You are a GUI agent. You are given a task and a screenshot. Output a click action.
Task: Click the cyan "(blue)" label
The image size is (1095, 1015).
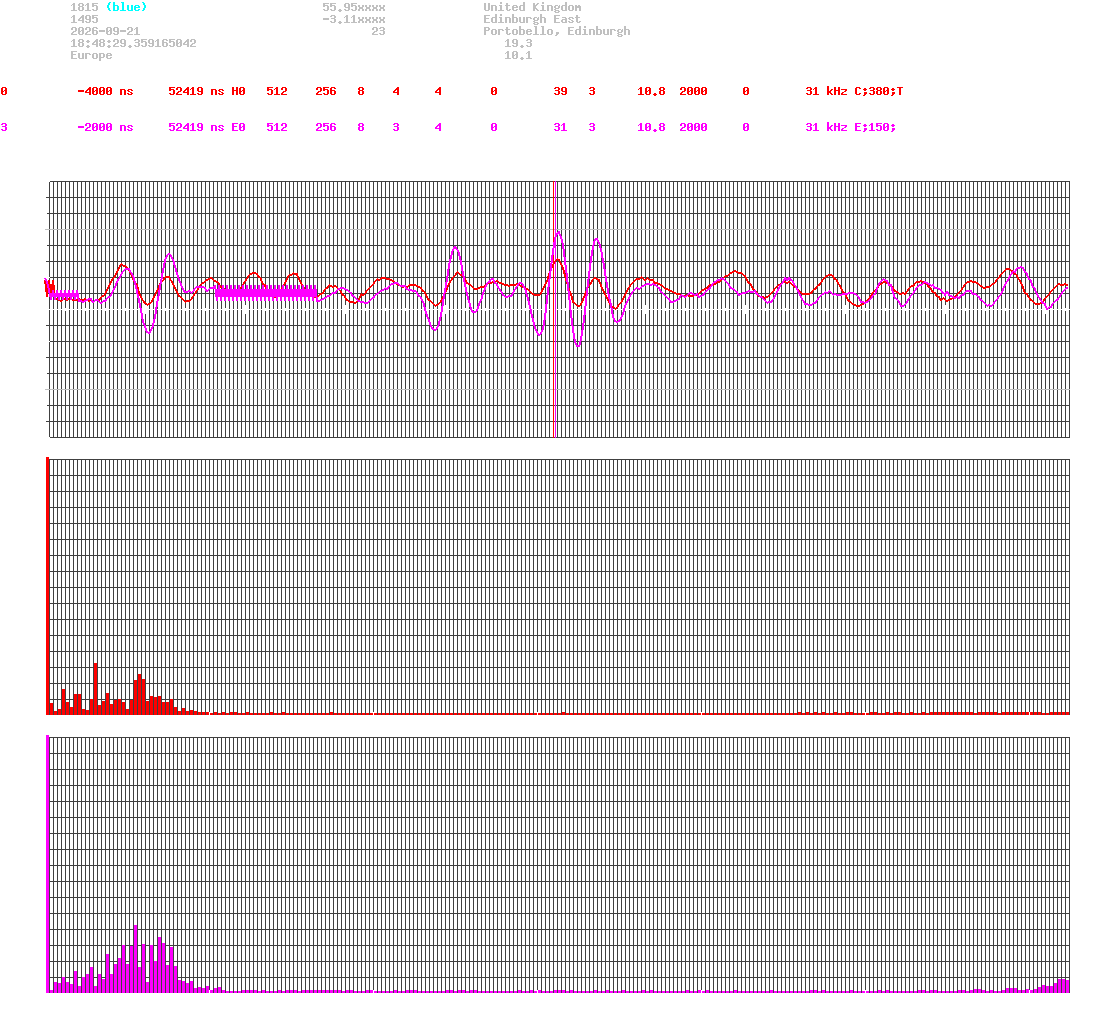pos(126,7)
